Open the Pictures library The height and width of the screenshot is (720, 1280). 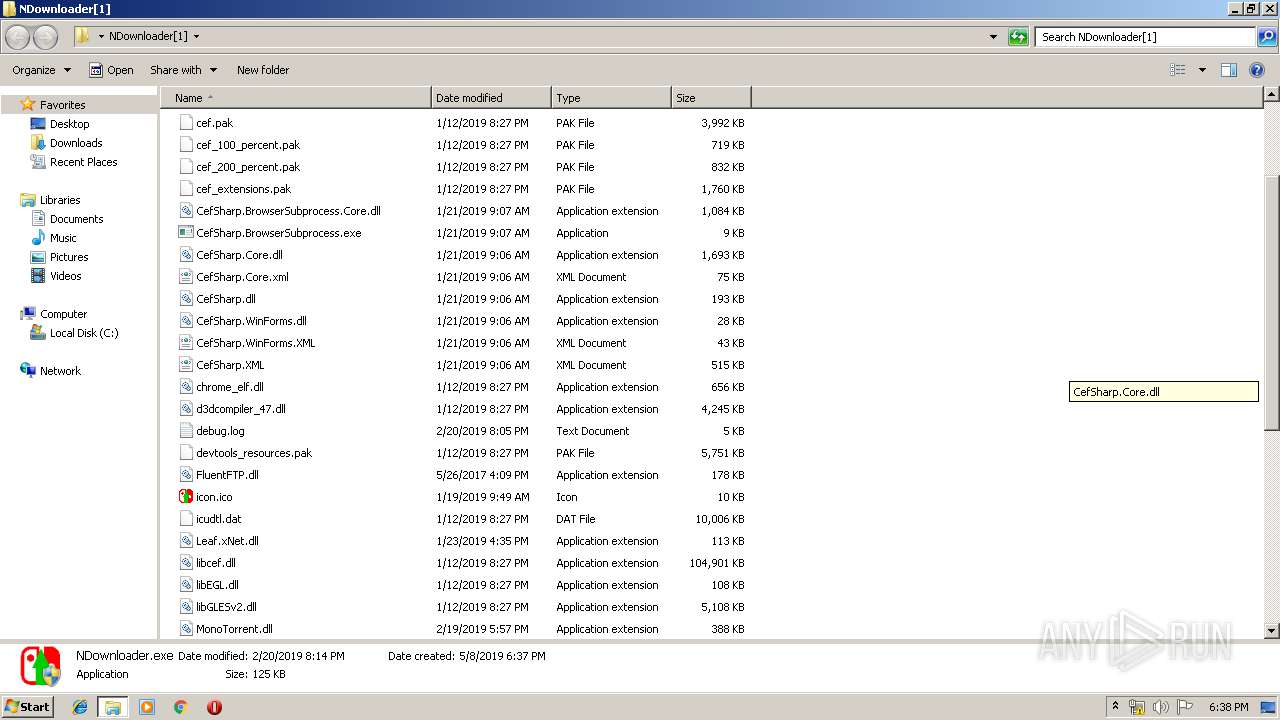click(x=69, y=257)
